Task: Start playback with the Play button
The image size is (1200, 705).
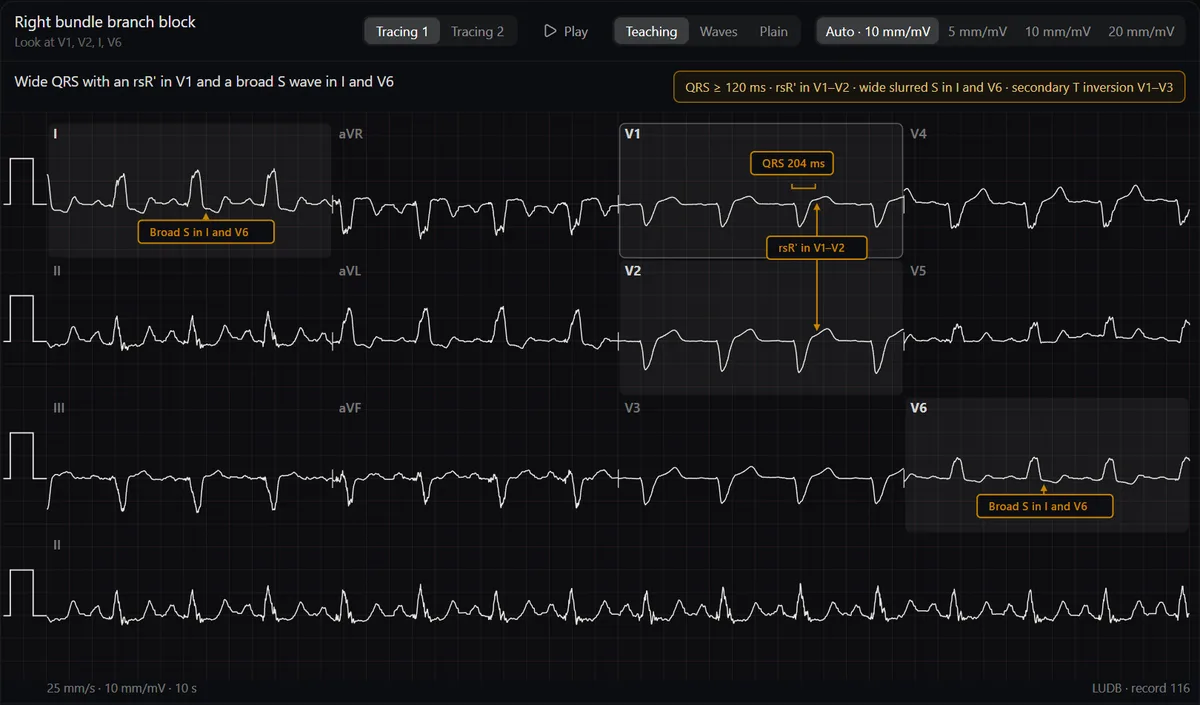Action: (x=565, y=31)
